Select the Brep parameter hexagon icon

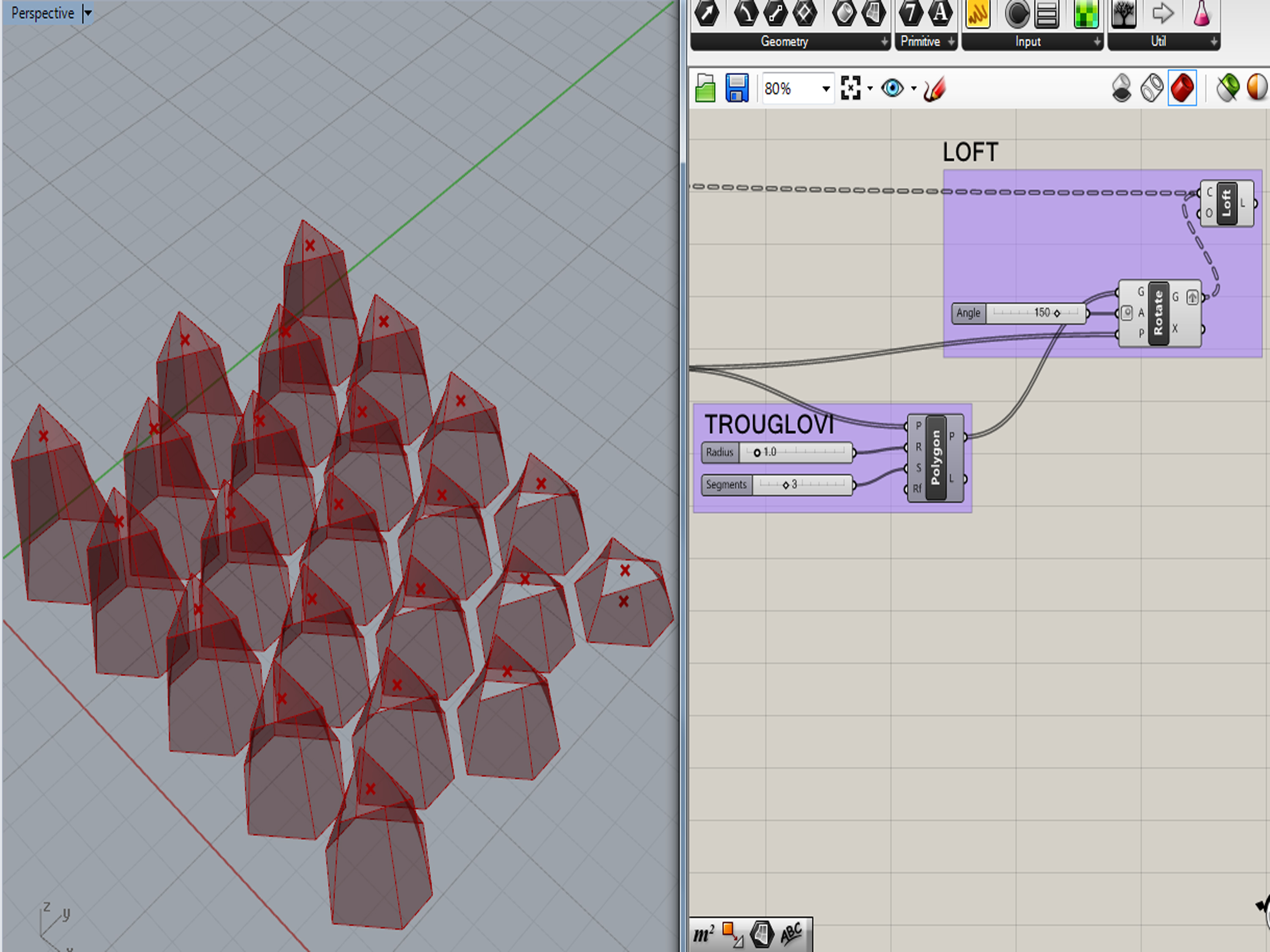(844, 13)
